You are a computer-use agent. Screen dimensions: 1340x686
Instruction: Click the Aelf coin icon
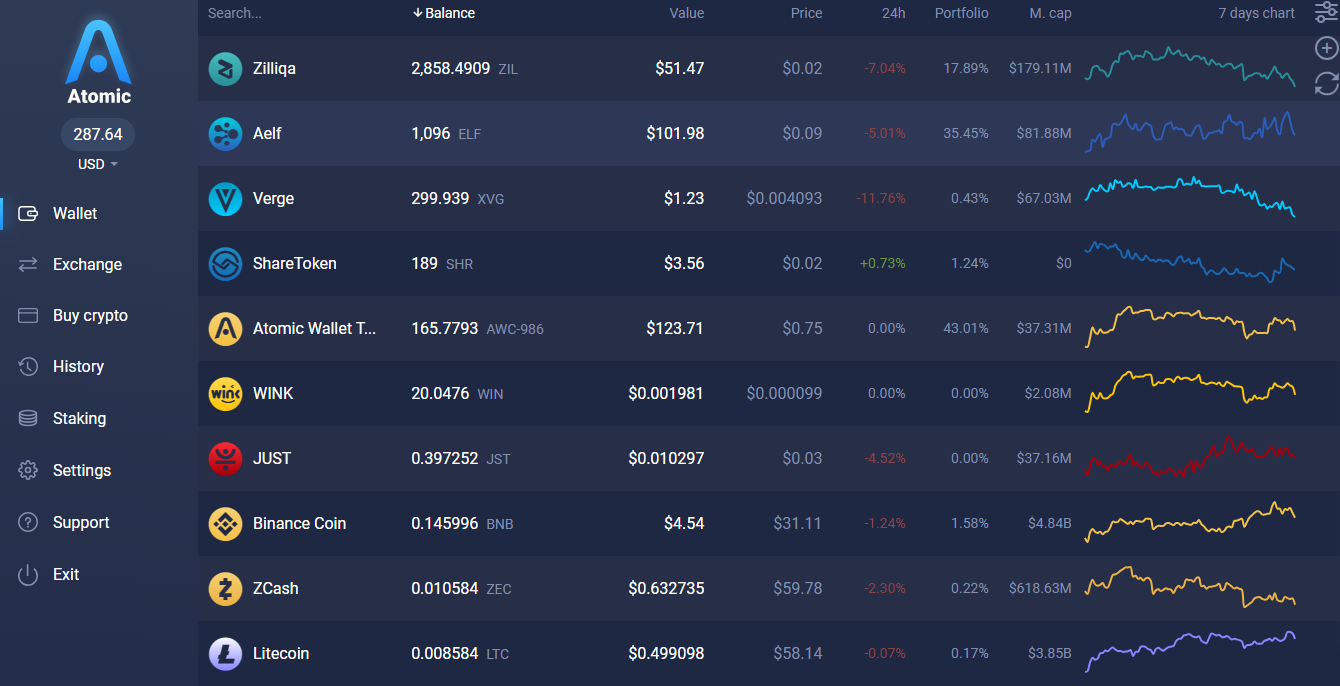[225, 134]
